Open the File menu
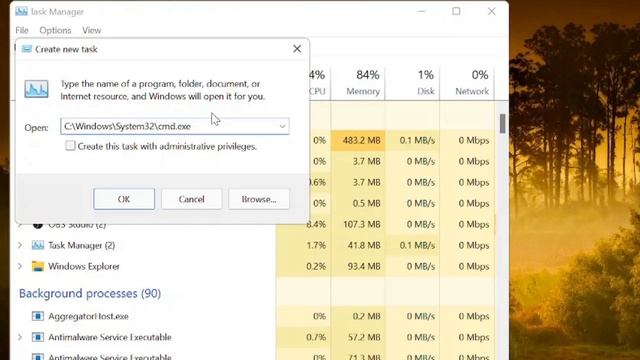The width and height of the screenshot is (640, 360). [x=22, y=30]
